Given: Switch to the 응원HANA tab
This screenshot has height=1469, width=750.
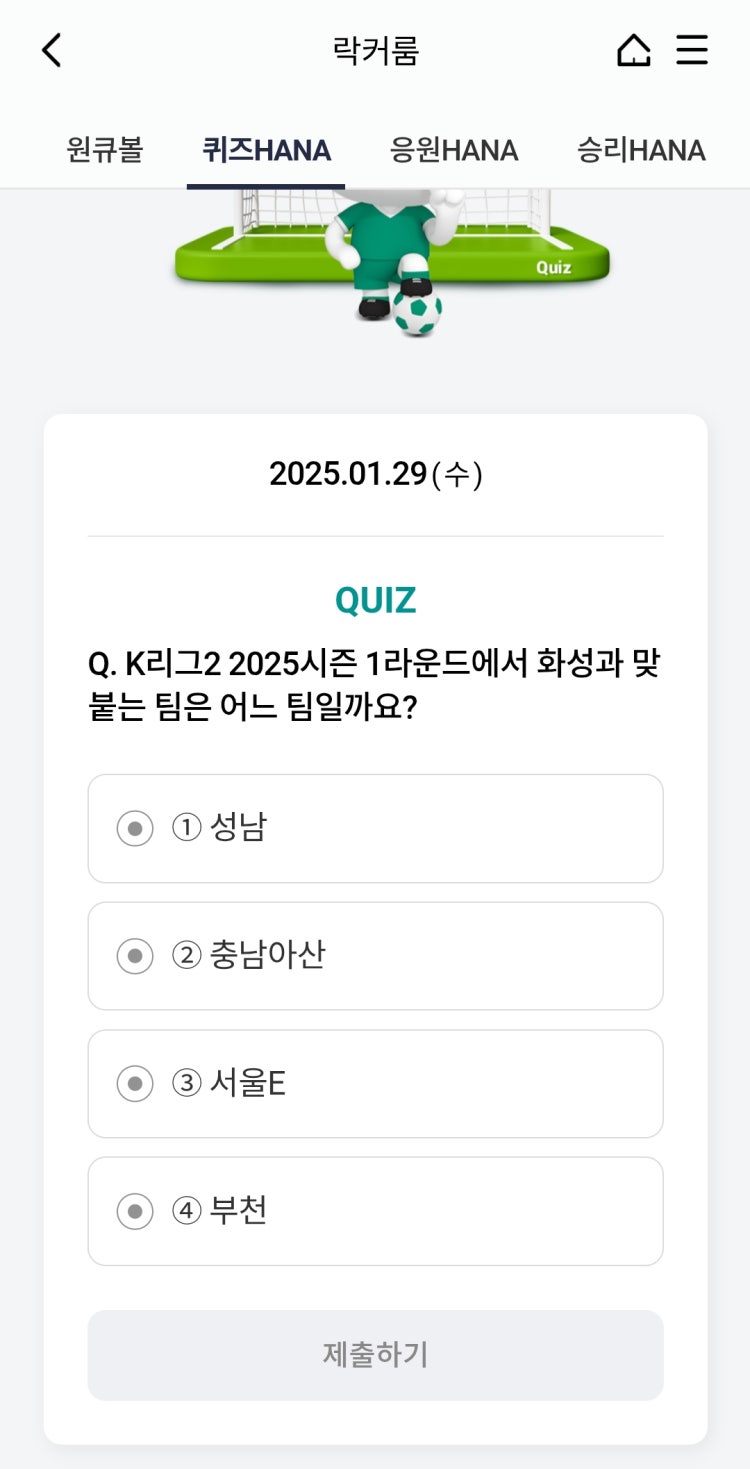Looking at the screenshot, I should point(454,151).
